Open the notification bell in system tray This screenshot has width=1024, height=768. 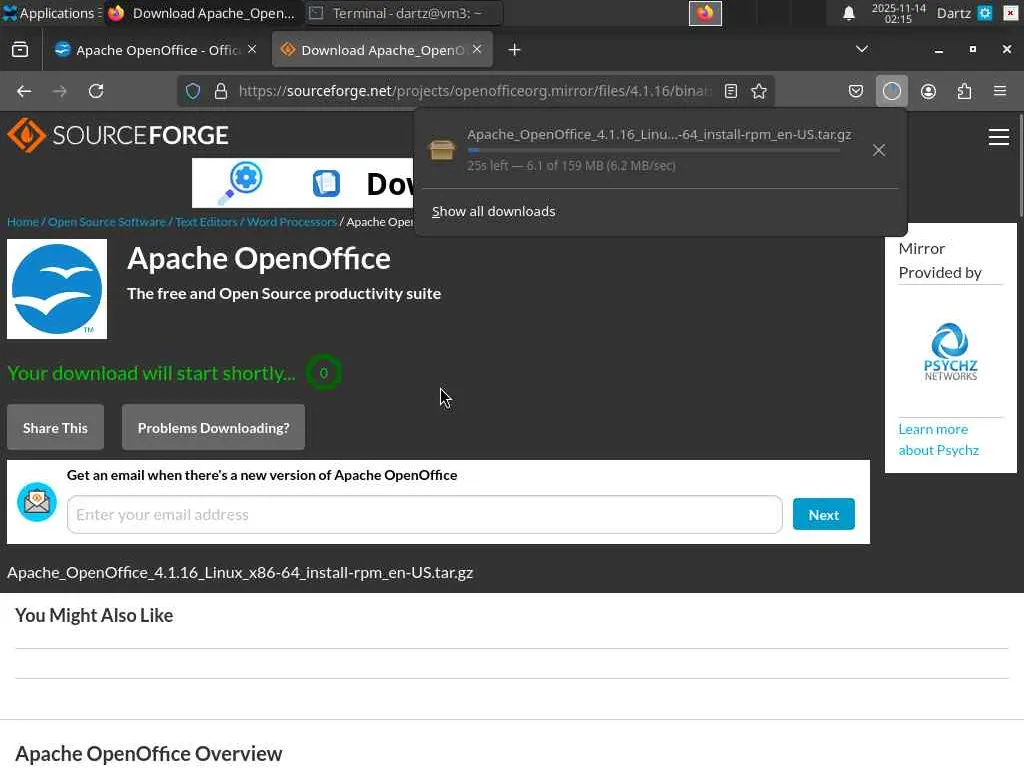(848, 13)
